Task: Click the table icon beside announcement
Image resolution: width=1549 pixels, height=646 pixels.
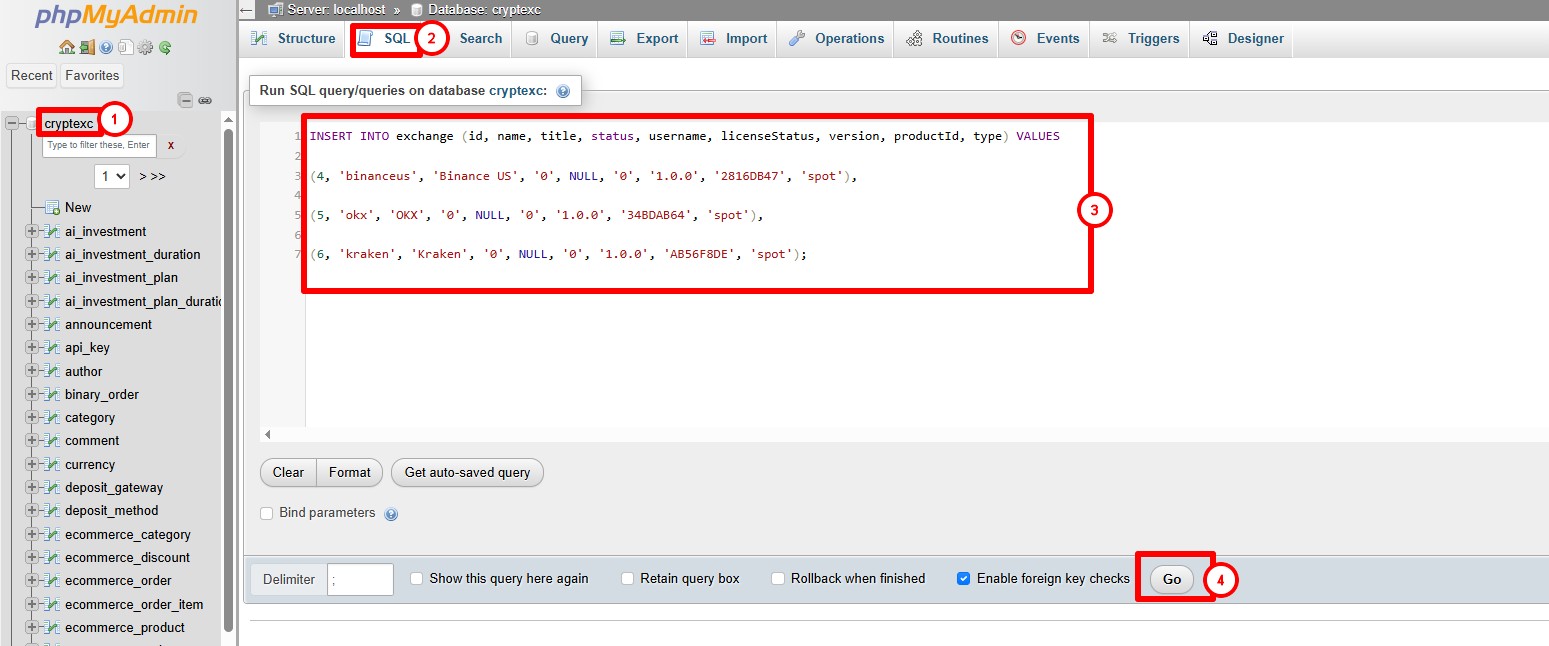Action: (52, 324)
